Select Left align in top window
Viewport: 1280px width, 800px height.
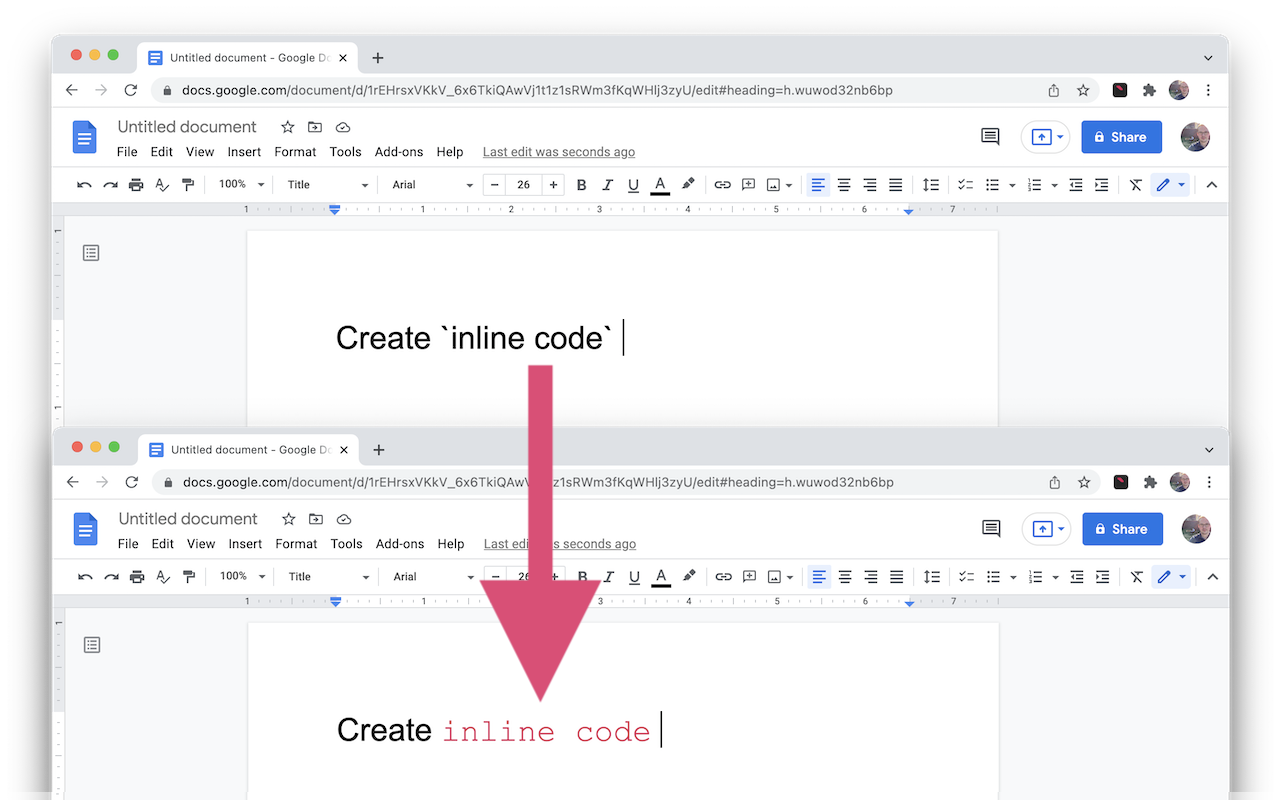(818, 185)
